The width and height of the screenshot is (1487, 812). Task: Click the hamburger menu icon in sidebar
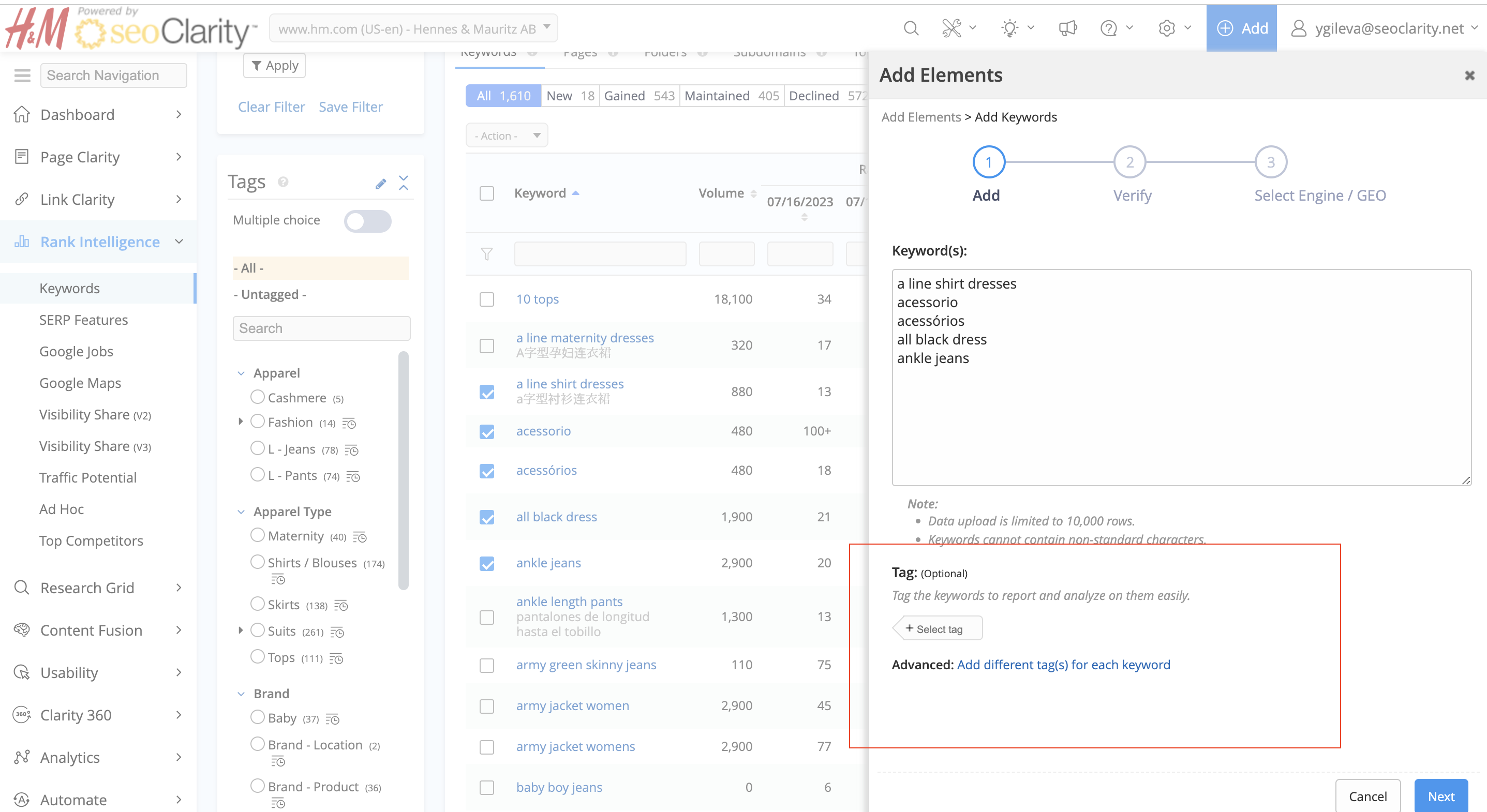click(22, 76)
